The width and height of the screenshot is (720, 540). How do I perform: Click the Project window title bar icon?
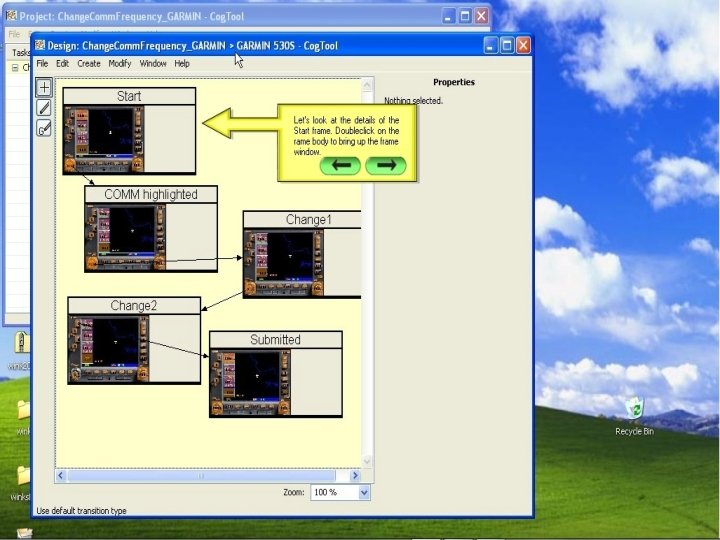click(11, 16)
